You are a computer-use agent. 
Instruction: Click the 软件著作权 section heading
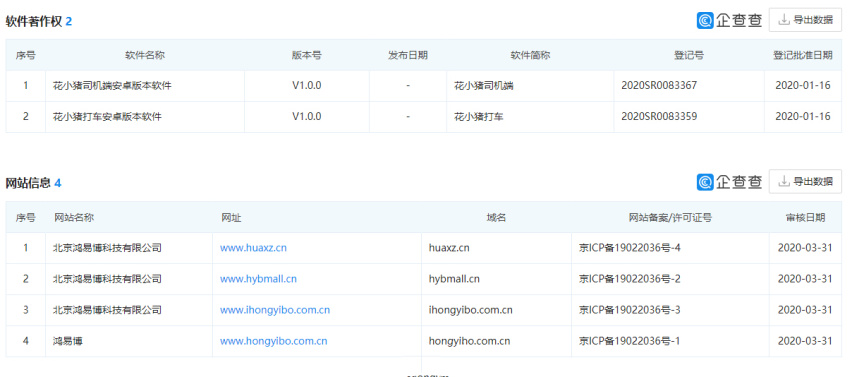(x=34, y=21)
